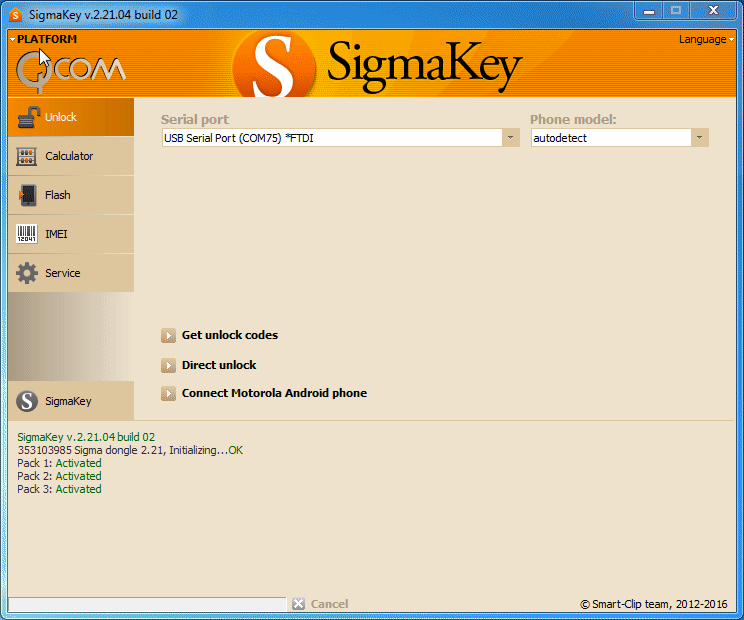
Task: Click arrow icon beside Get unlock codes
Action: click(x=168, y=335)
